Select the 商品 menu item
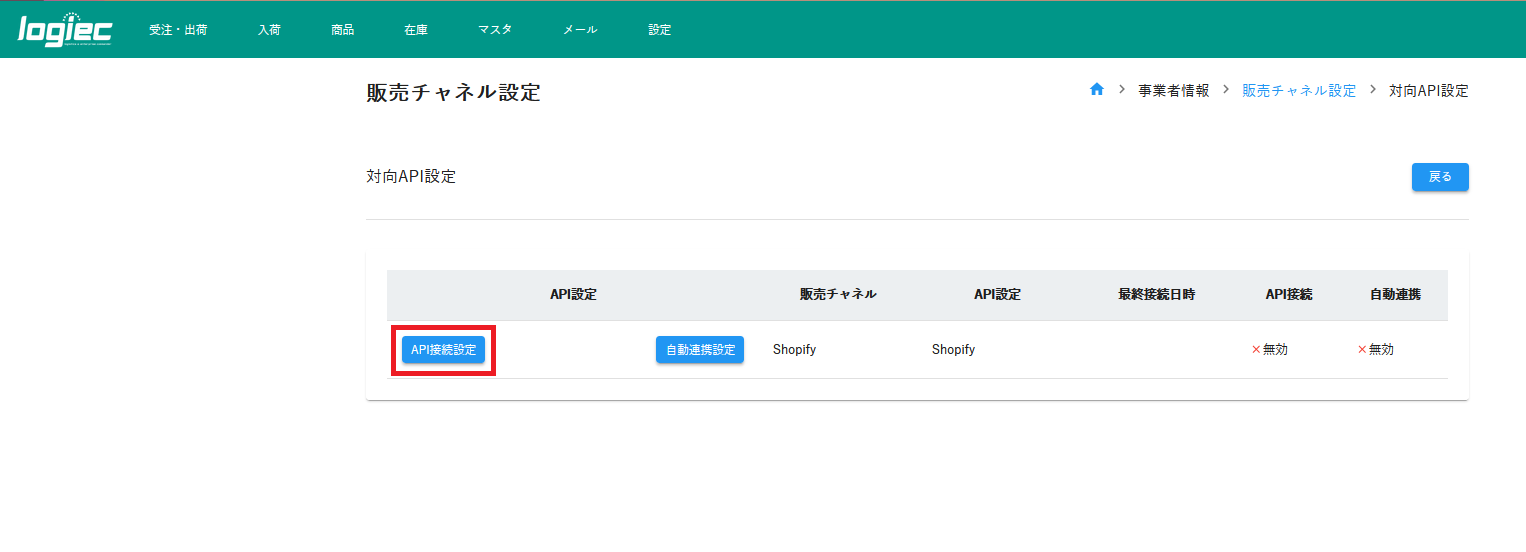 coord(343,30)
